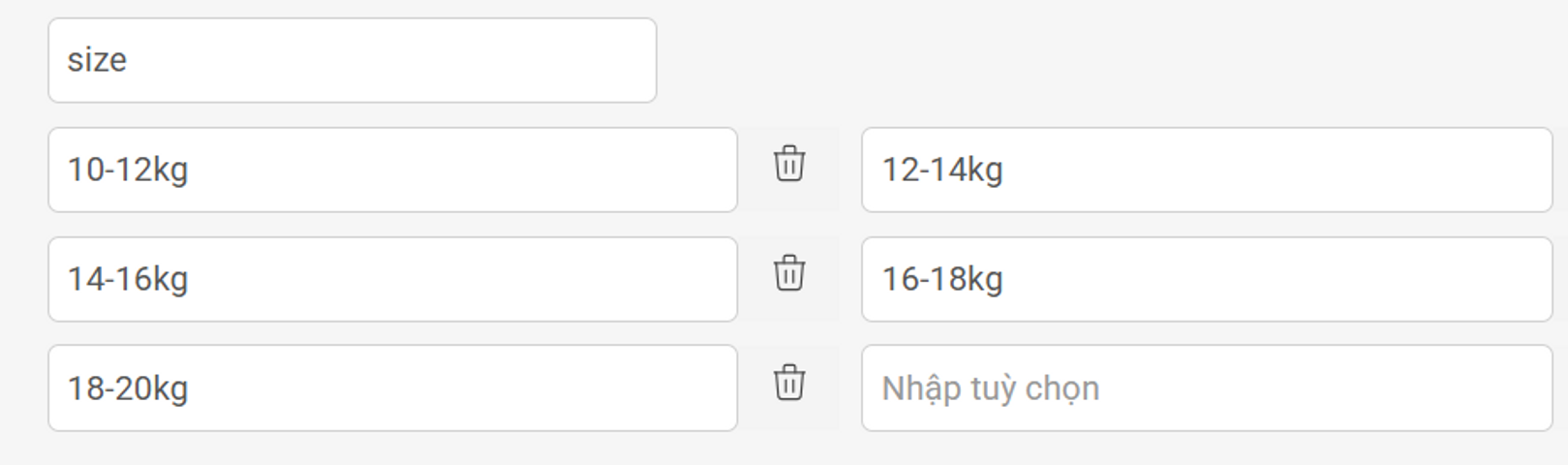Click the 16-18kg option field
Viewport: 1568px width, 465px height.
coord(1207,279)
